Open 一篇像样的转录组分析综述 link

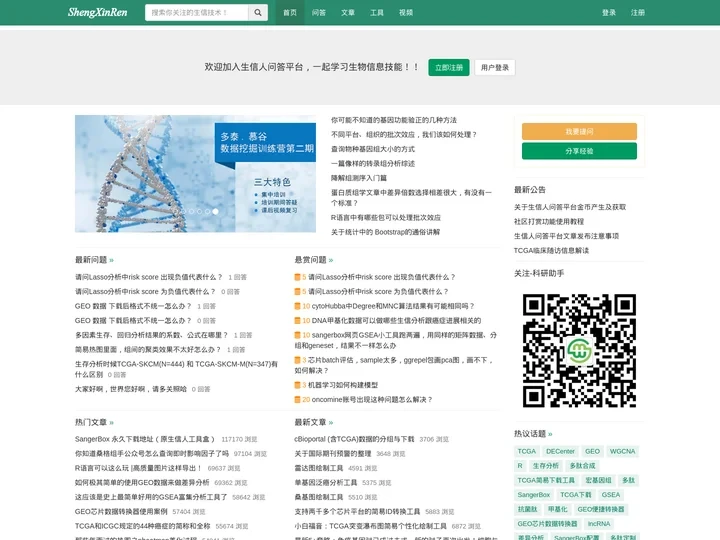(x=373, y=163)
